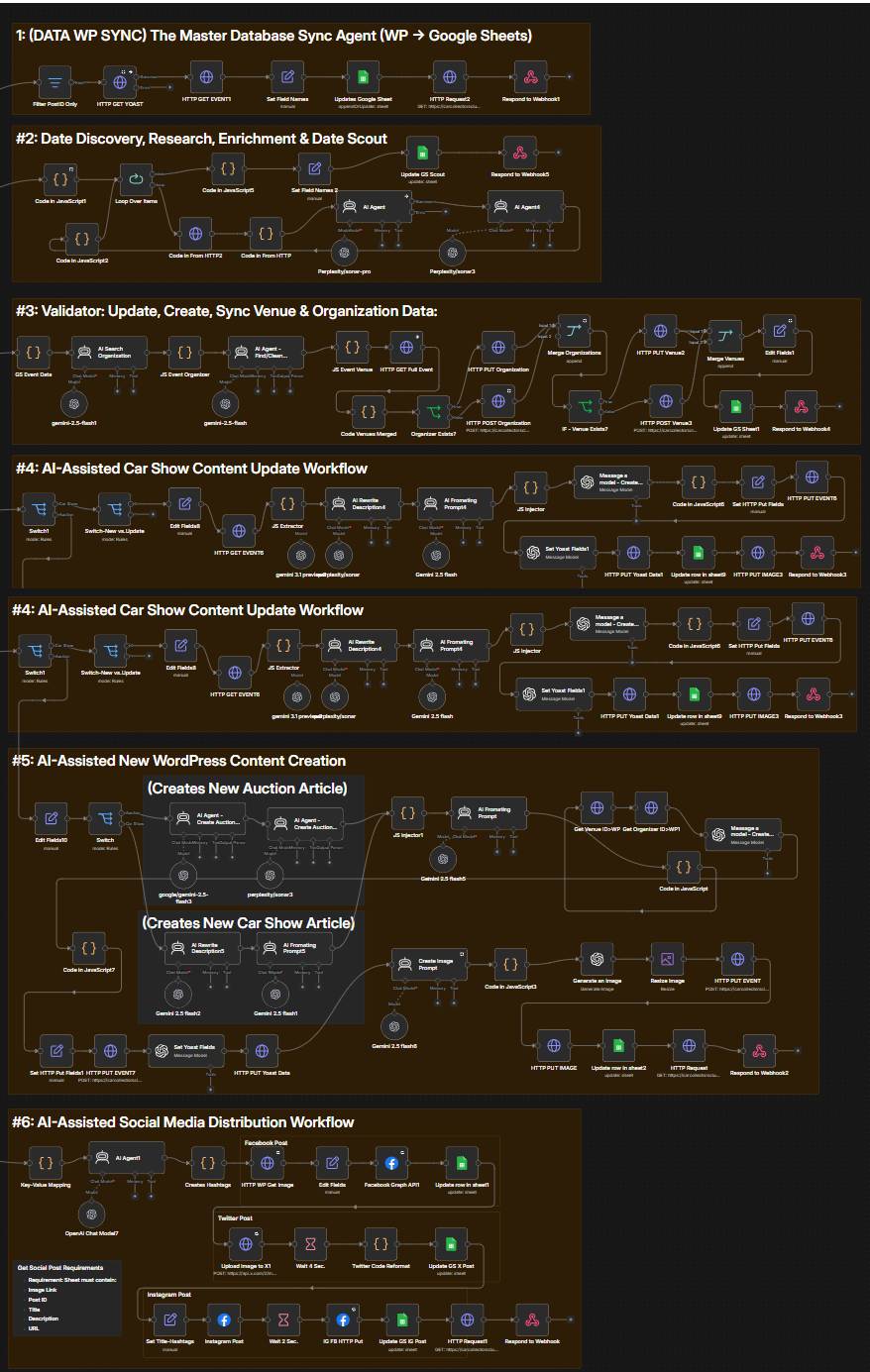Click the JS Event Organizer node
The height and width of the screenshot is (1372, 870).
click(184, 352)
